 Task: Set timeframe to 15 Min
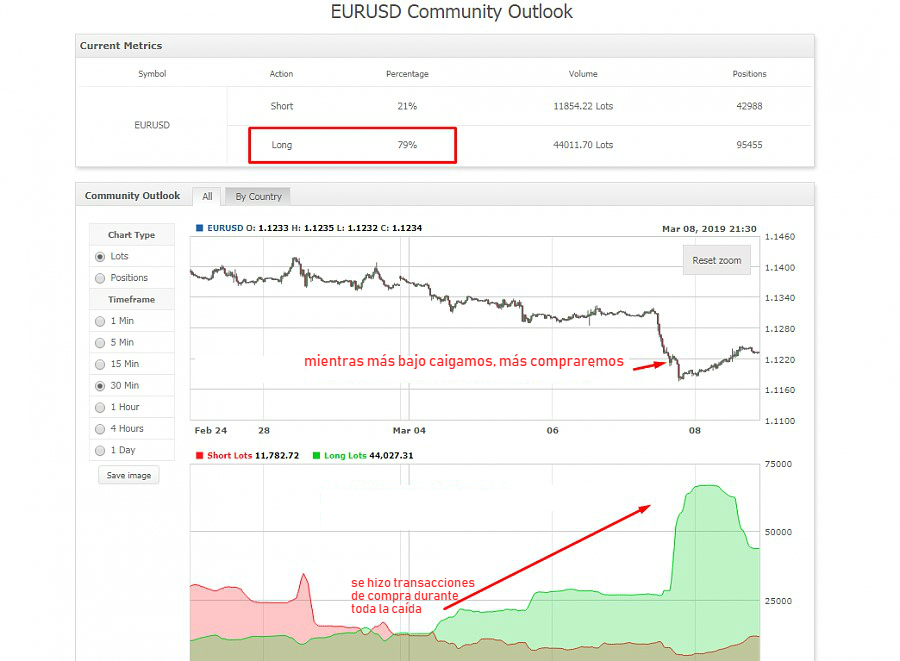pyautogui.click(x=100, y=364)
